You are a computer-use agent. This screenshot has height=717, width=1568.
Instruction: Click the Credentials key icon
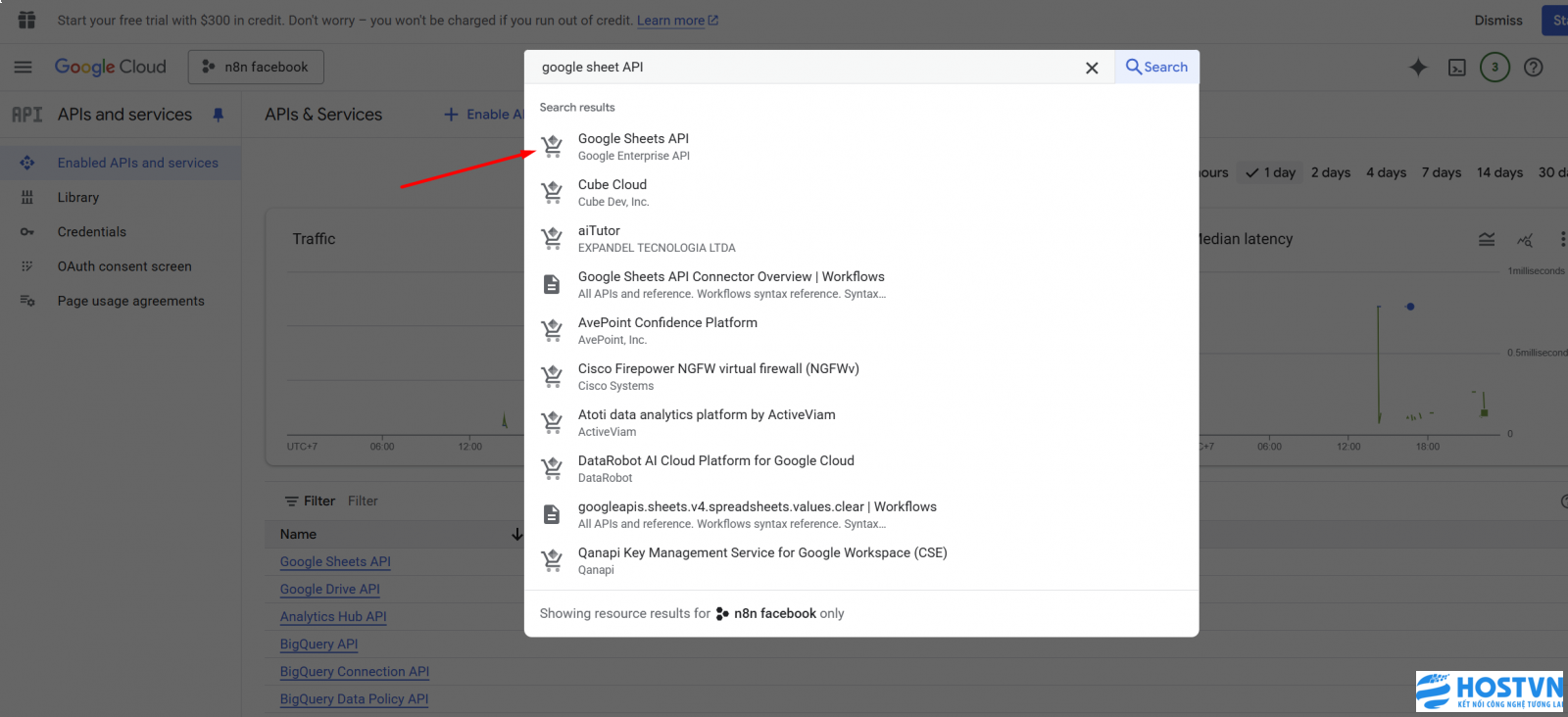click(x=27, y=232)
